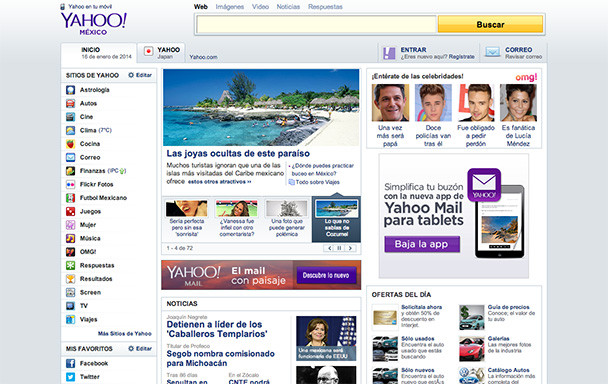Open the Mujer icon
Screen dimensions: 608x384
pos(70,225)
